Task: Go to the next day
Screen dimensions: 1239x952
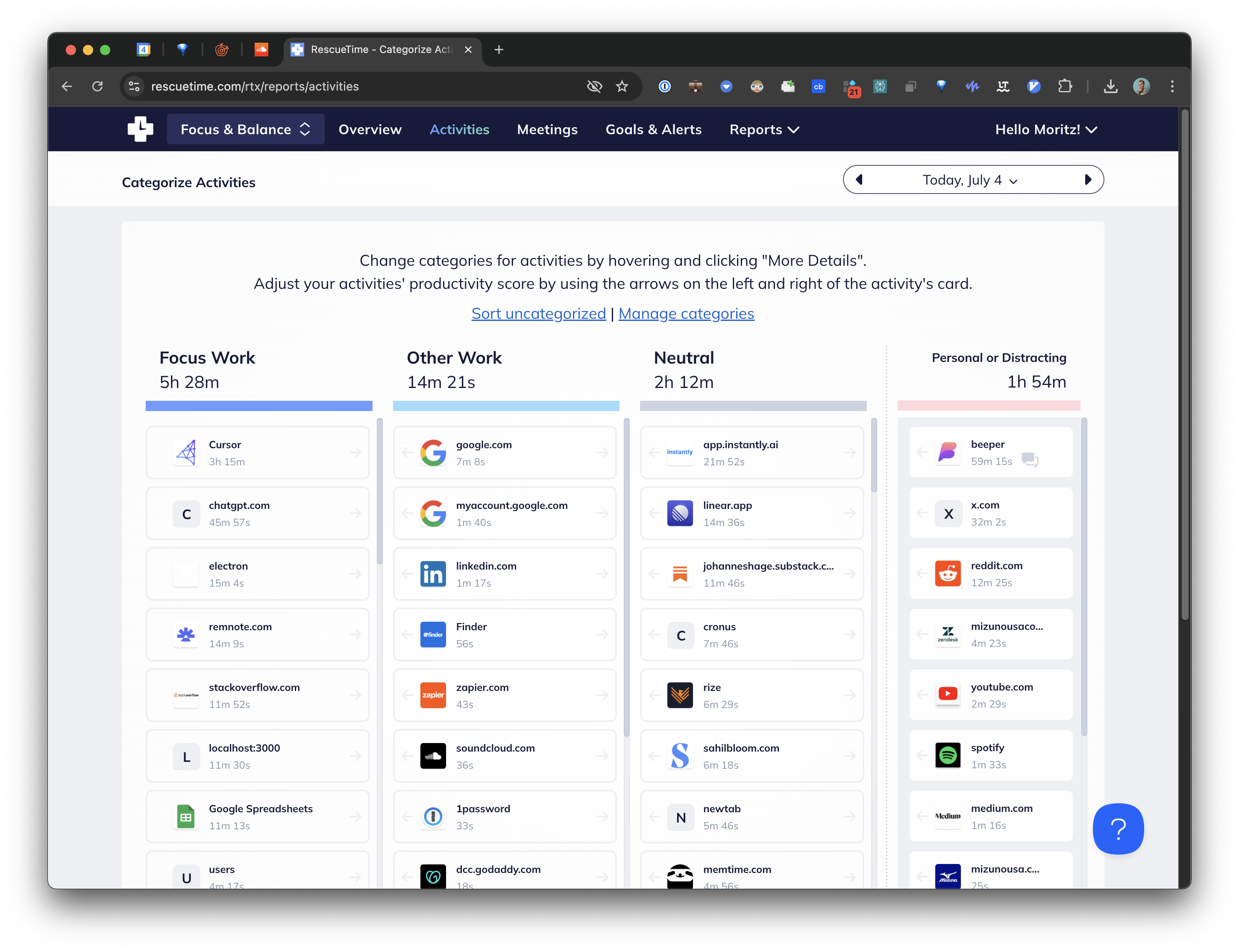Action: click(1088, 179)
